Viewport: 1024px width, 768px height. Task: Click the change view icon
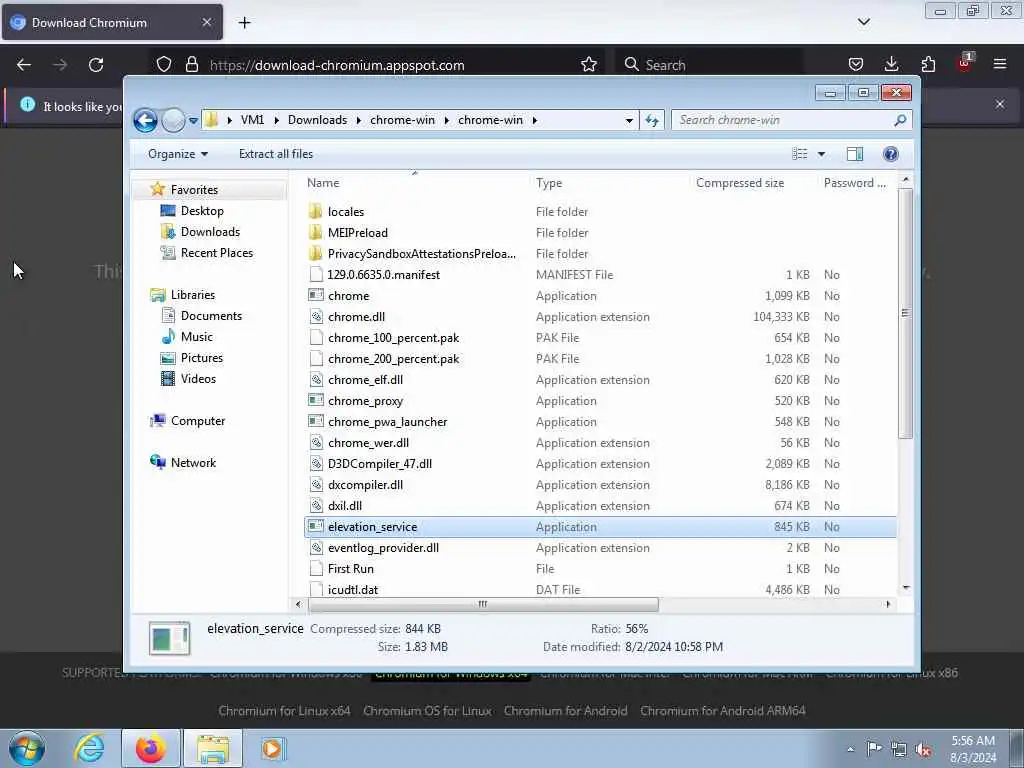[x=799, y=154]
